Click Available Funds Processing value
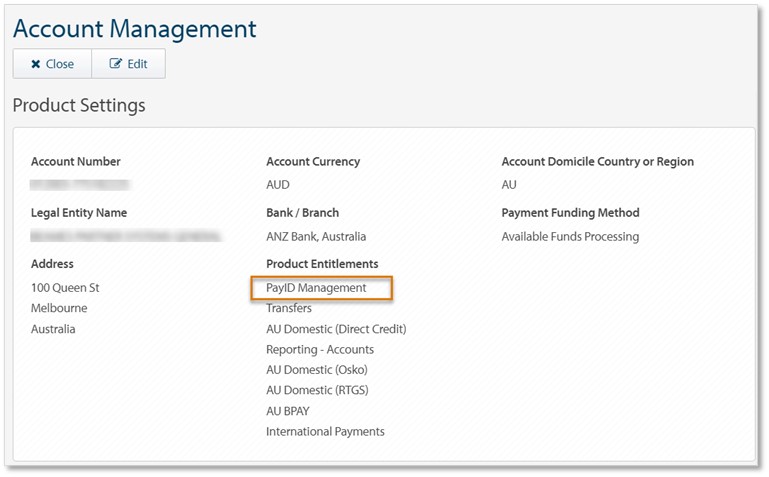 coord(570,237)
